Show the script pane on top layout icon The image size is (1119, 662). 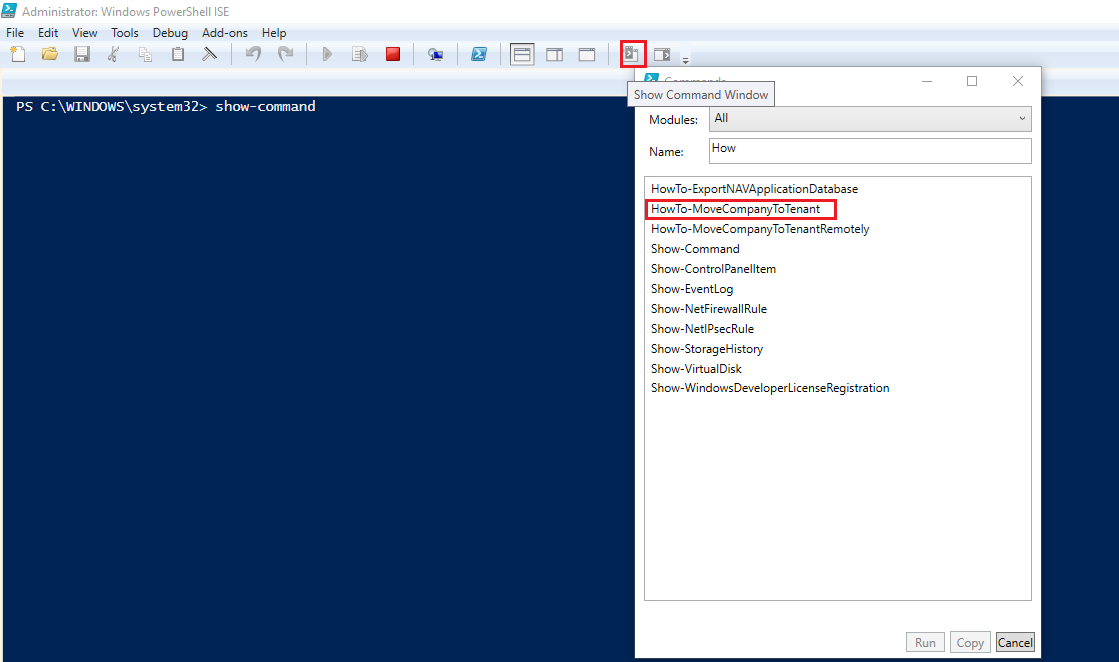tap(522, 54)
